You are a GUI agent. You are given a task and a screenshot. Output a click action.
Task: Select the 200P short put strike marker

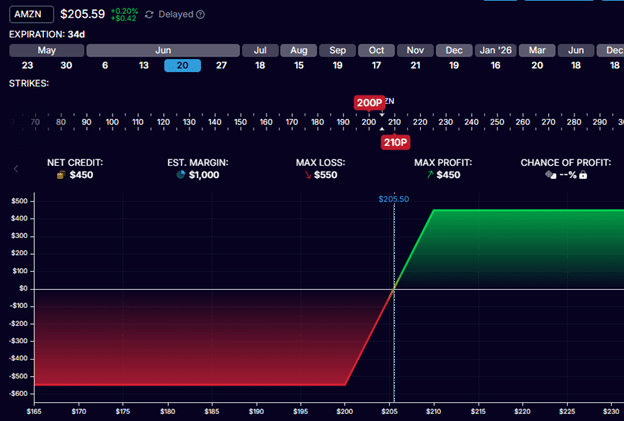point(368,102)
